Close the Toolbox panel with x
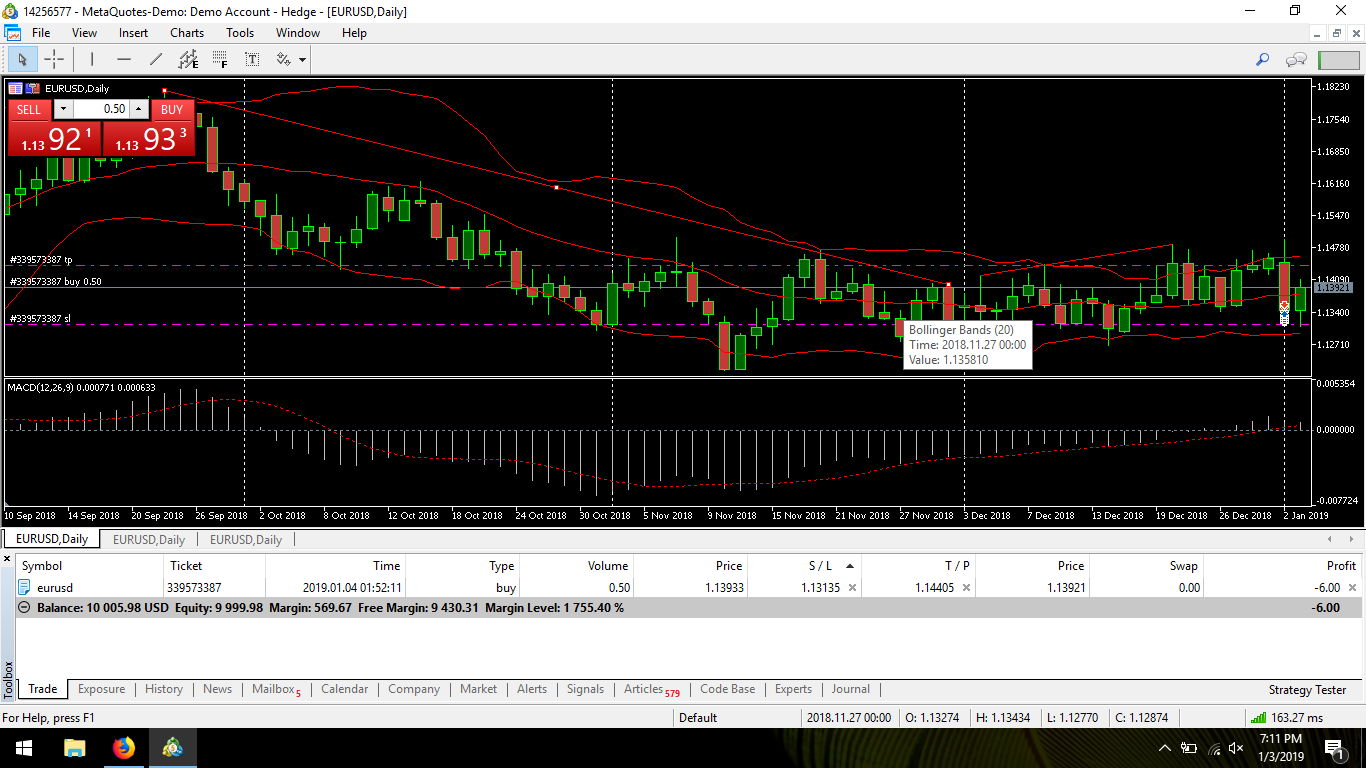 coord(8,561)
